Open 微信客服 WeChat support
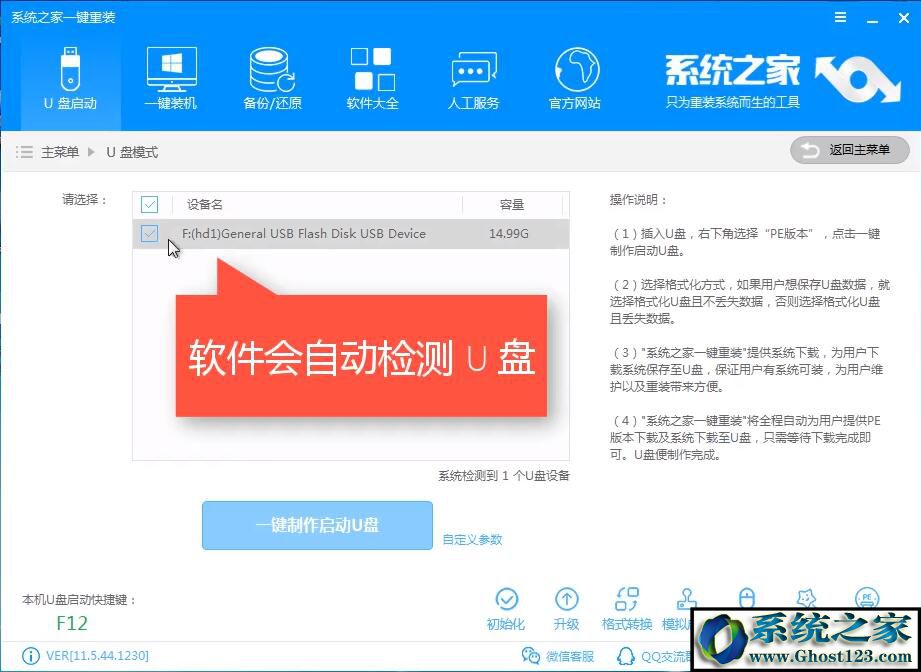921x672 pixels. (x=558, y=656)
